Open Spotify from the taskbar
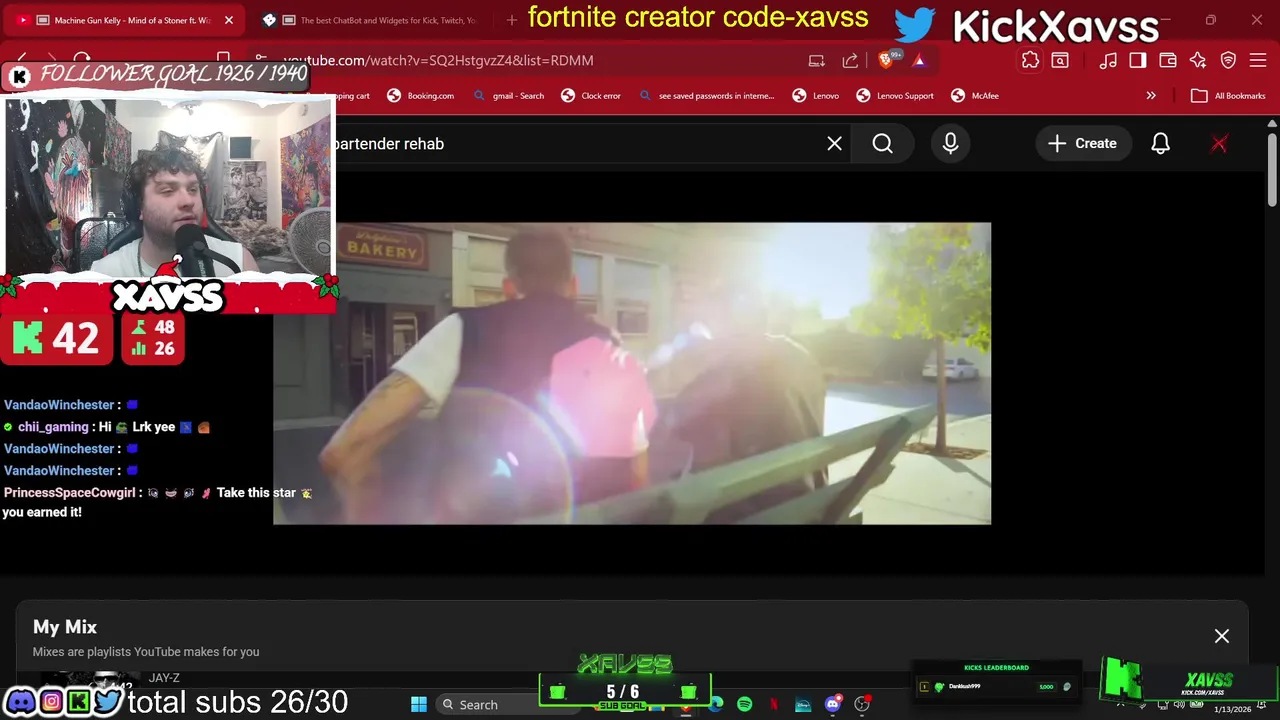The width and height of the screenshot is (1280, 720). pyautogui.click(x=745, y=704)
